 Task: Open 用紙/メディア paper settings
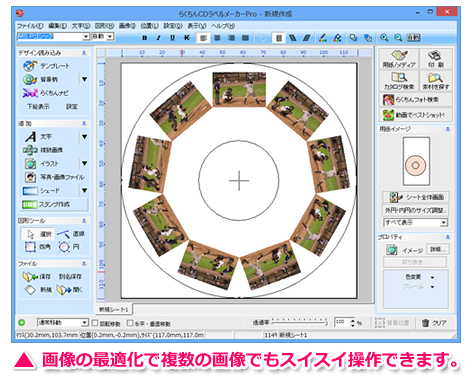pyautogui.click(x=399, y=59)
